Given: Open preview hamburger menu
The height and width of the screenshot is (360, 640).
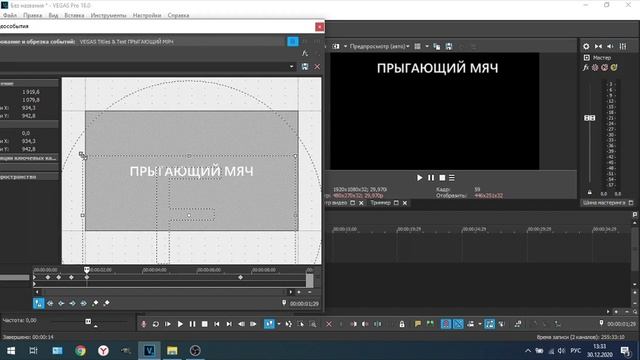Looking at the screenshot, I should pos(452,178).
